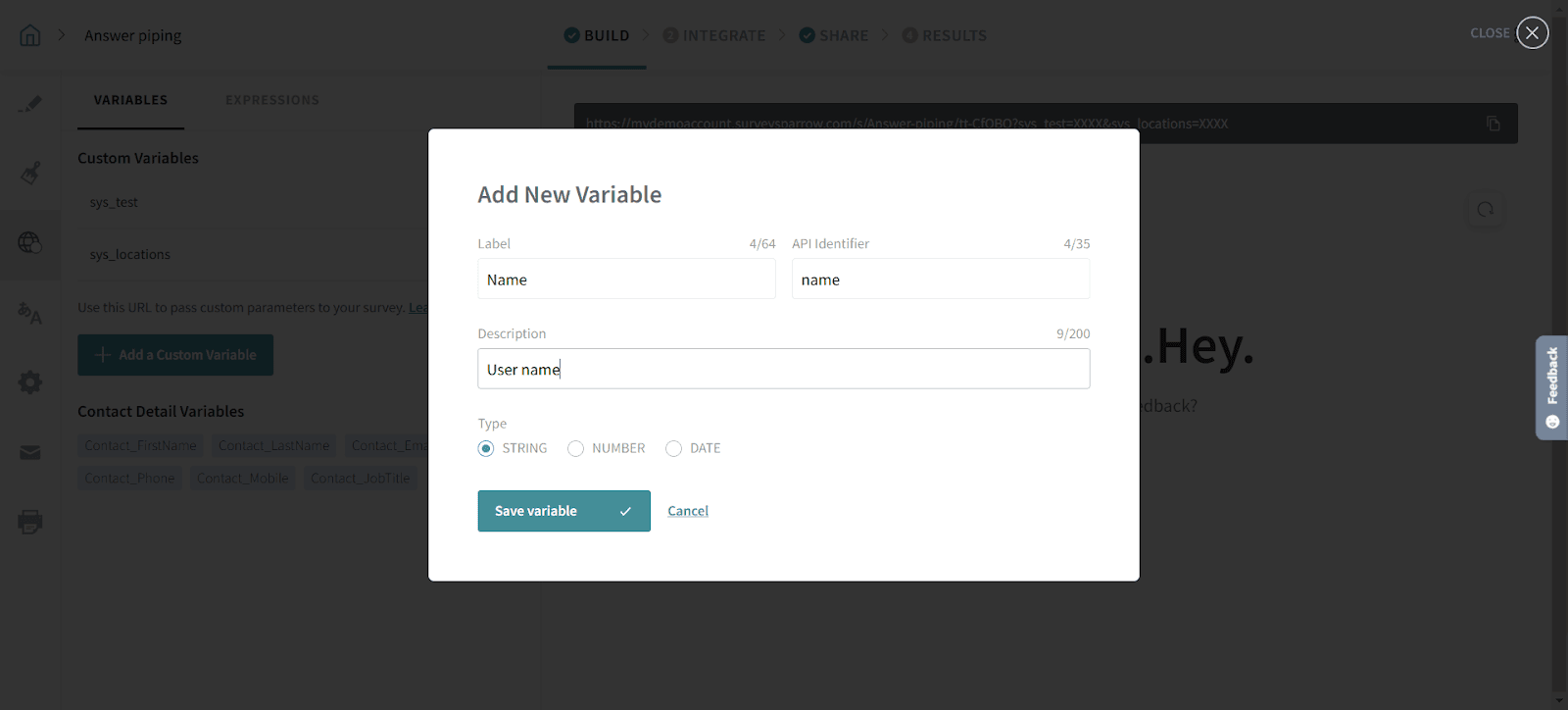Open the translation languages icon
The height and width of the screenshot is (710, 1568).
coord(30,314)
